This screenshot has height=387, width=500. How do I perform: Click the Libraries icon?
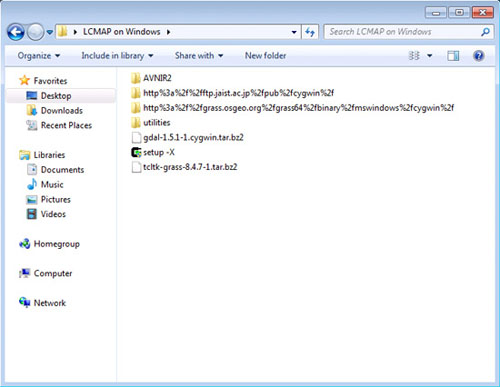tap(24, 155)
